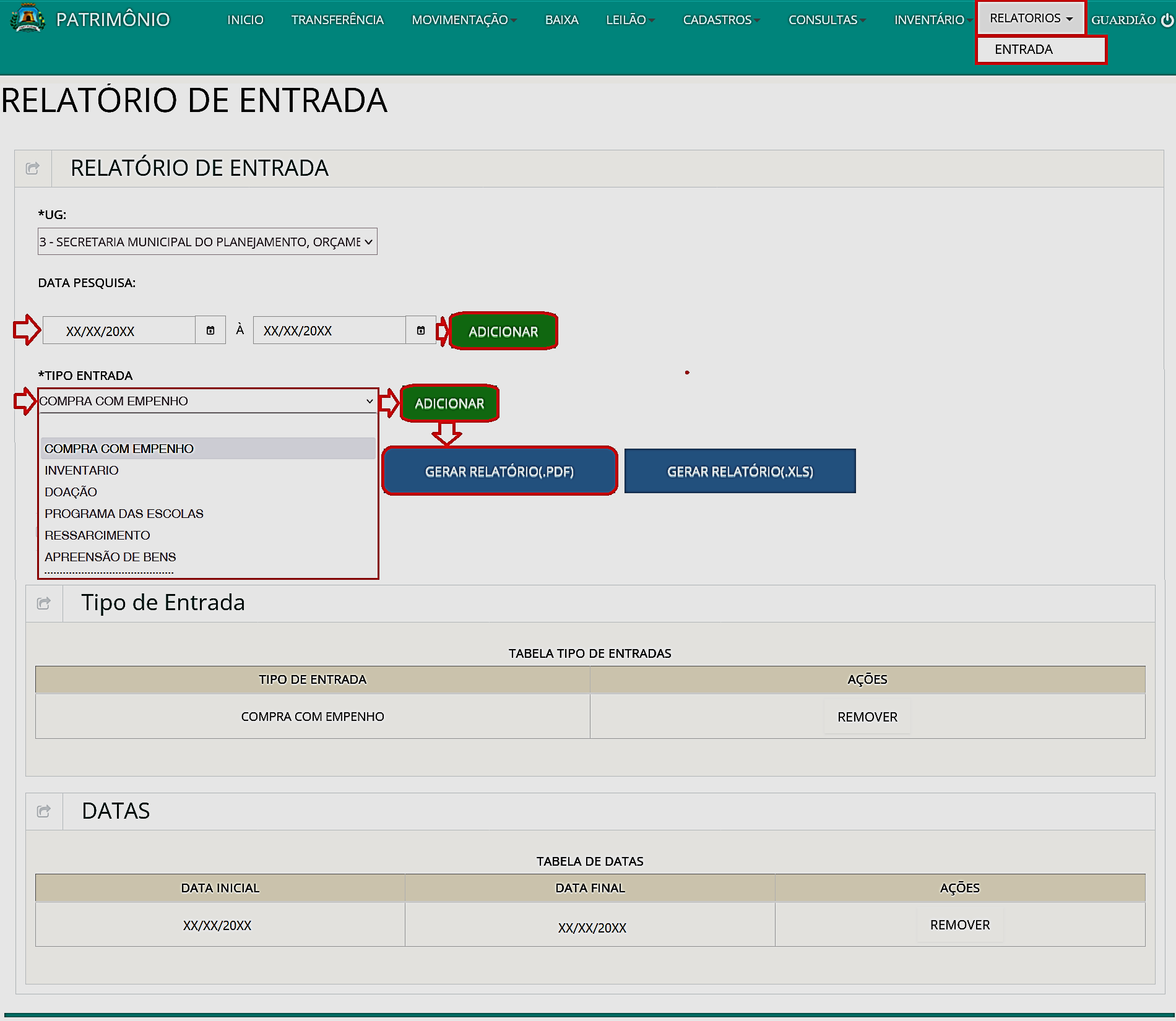Click share icon in Relatório de Entrada panel header
The width and height of the screenshot is (1176, 1021).
[33, 168]
